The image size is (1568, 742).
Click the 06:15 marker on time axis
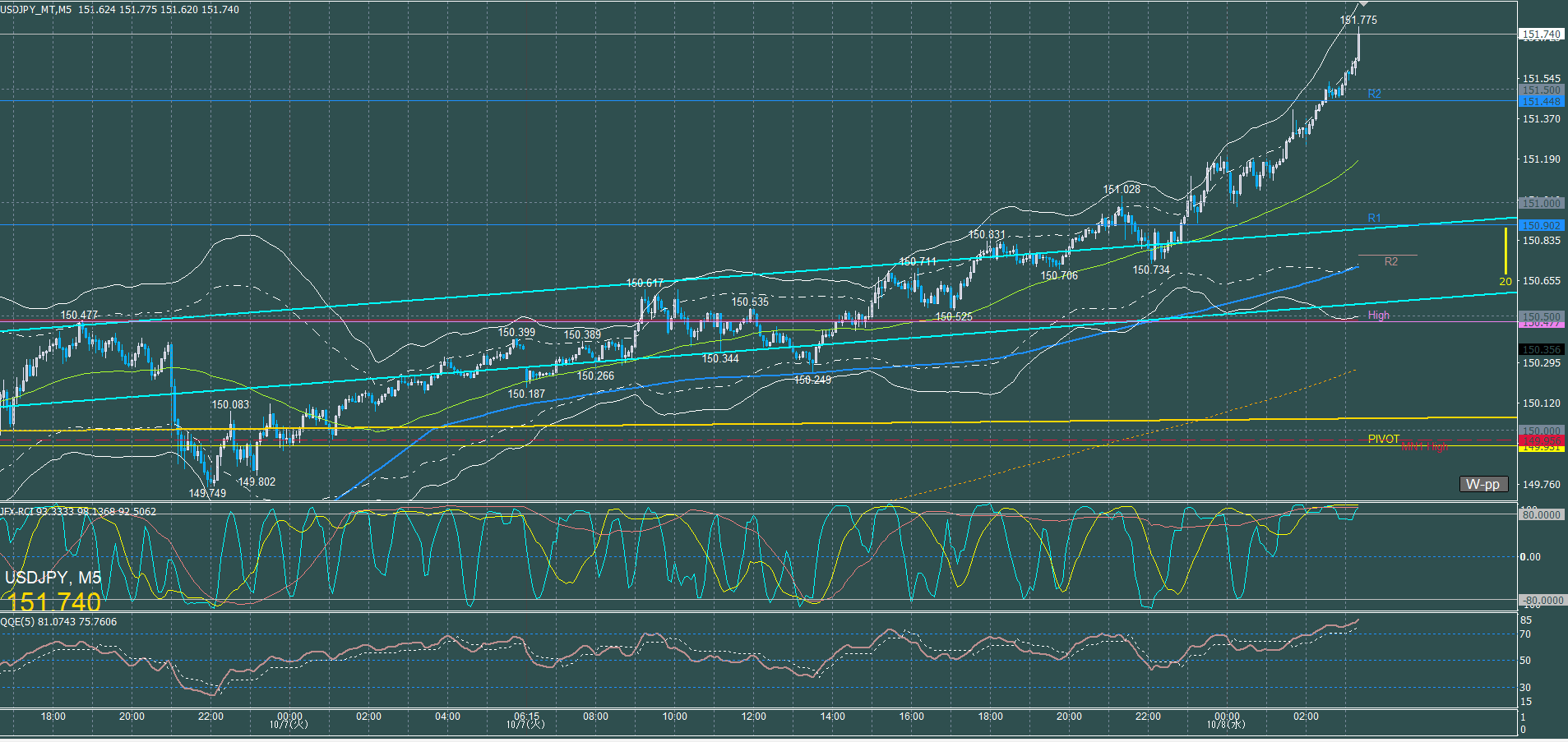pyautogui.click(x=526, y=717)
